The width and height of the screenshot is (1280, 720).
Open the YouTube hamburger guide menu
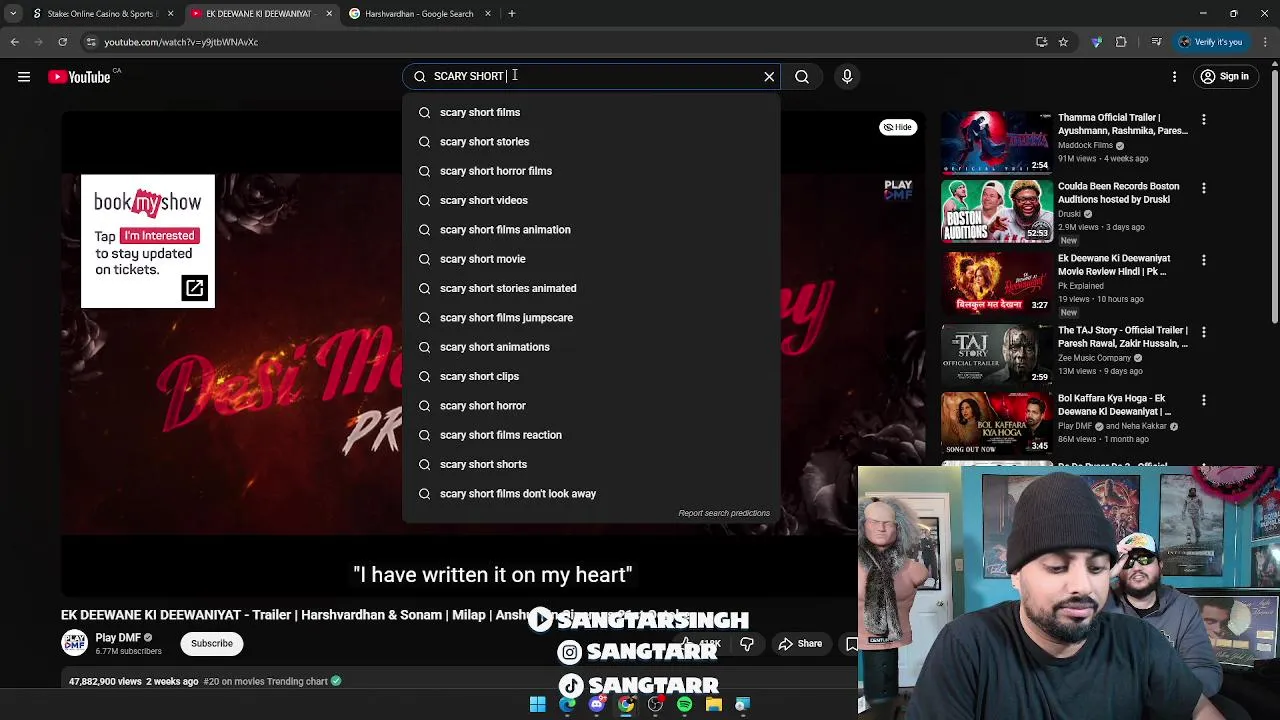24,77
